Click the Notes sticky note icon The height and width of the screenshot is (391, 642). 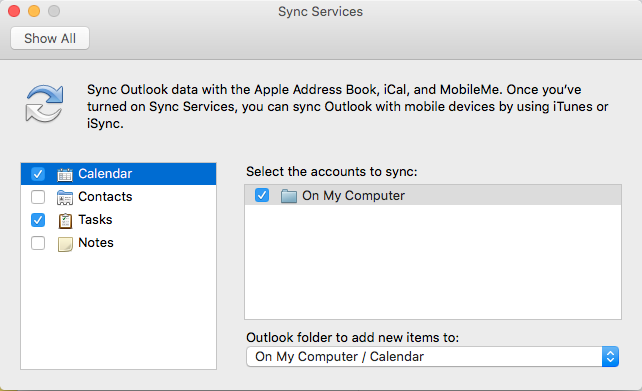(x=65, y=244)
